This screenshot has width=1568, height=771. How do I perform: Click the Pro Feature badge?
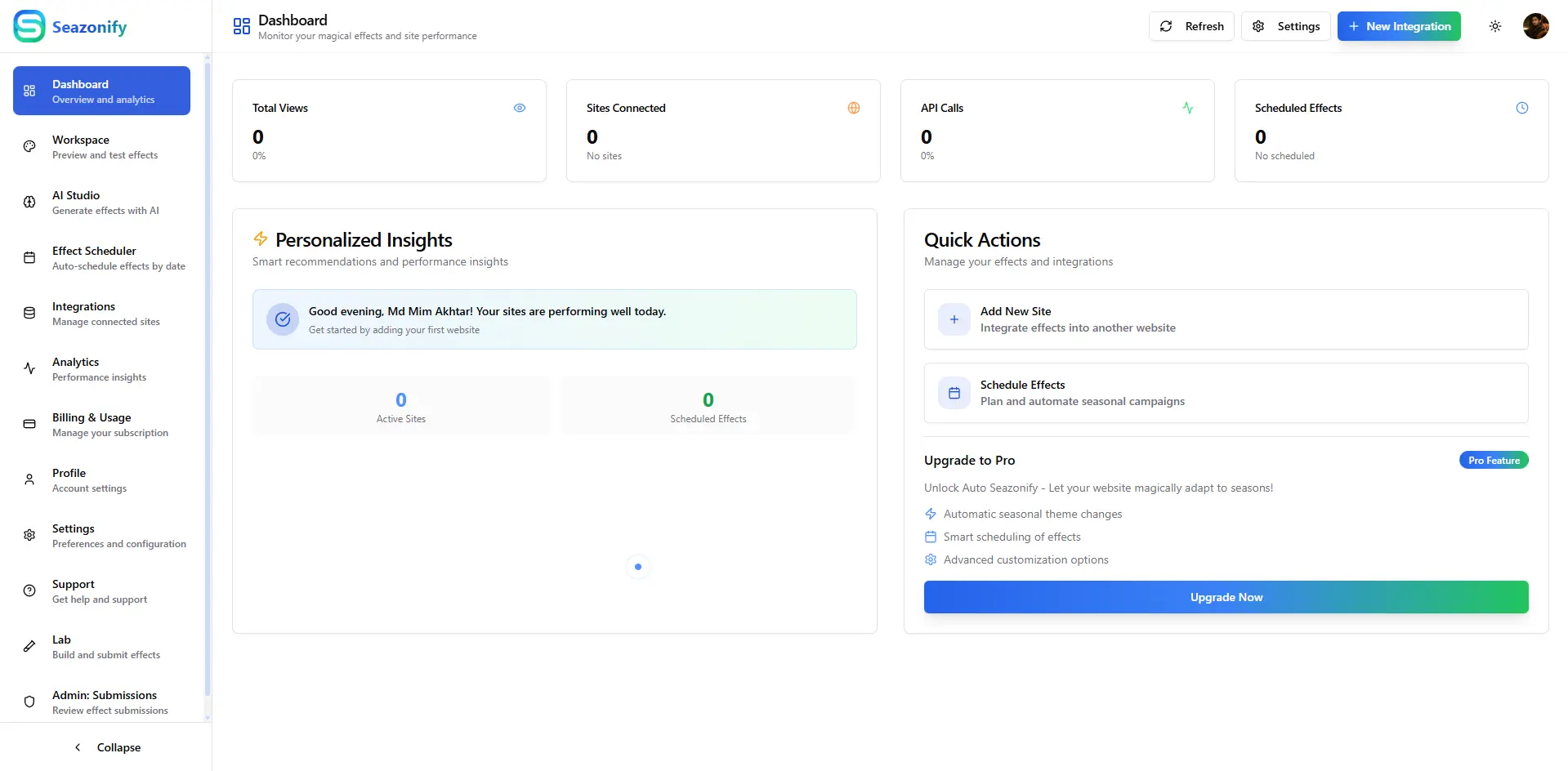coord(1494,461)
